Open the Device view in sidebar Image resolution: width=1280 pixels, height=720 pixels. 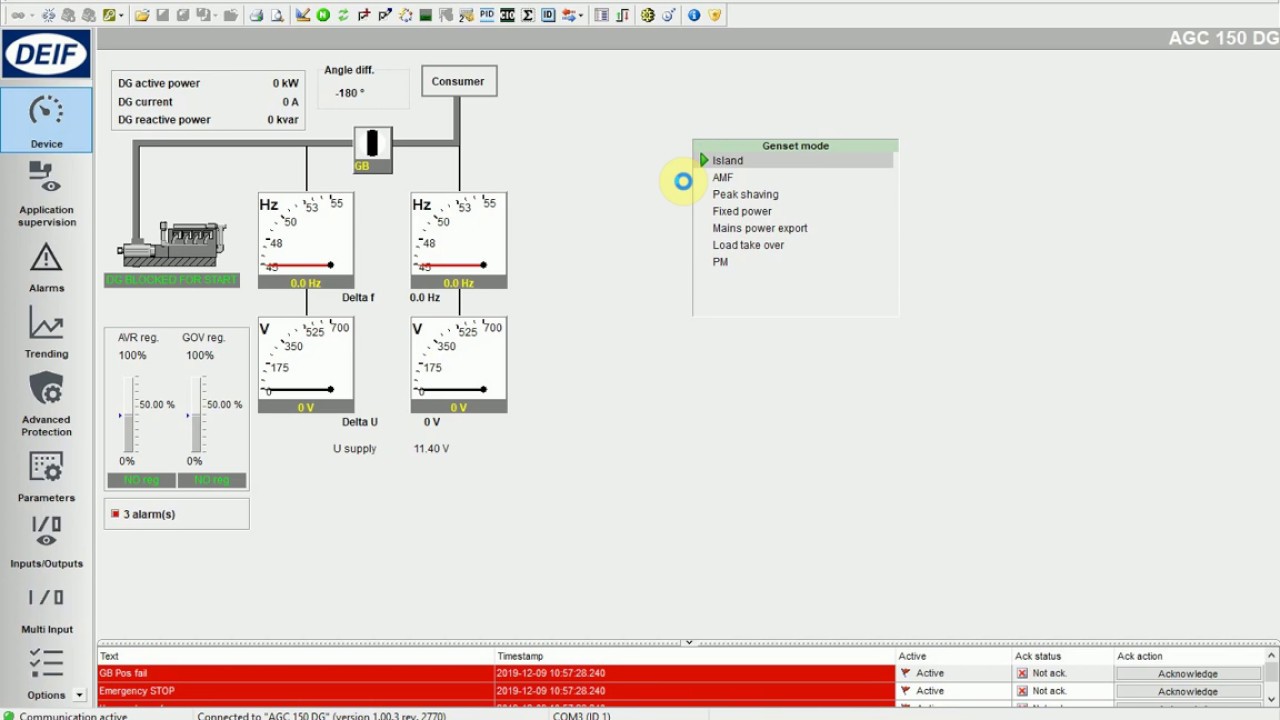click(46, 120)
